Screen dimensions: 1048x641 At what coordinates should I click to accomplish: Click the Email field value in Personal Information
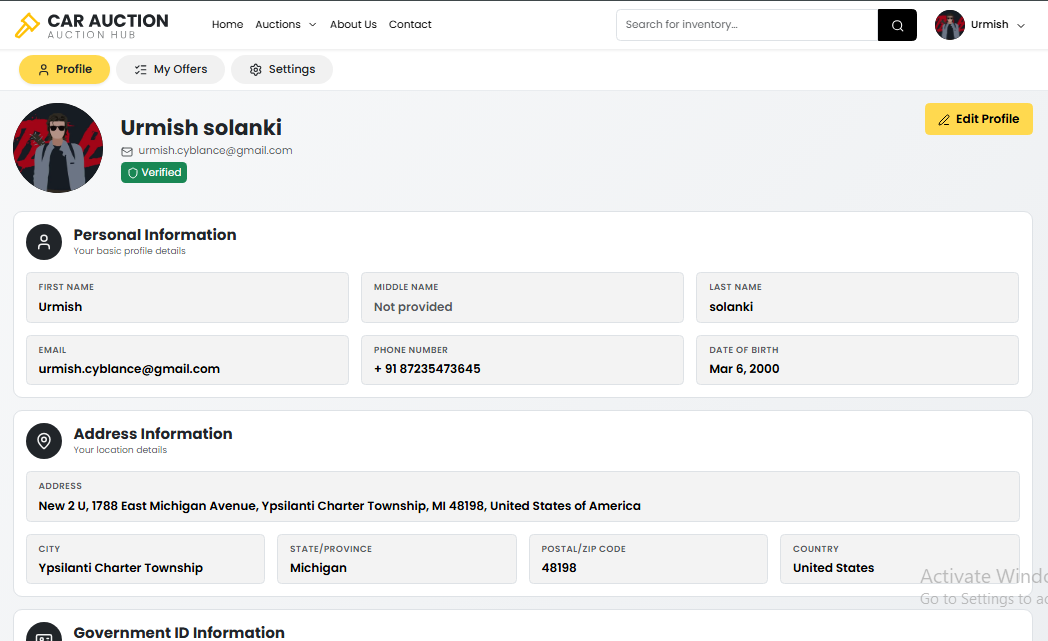point(129,369)
